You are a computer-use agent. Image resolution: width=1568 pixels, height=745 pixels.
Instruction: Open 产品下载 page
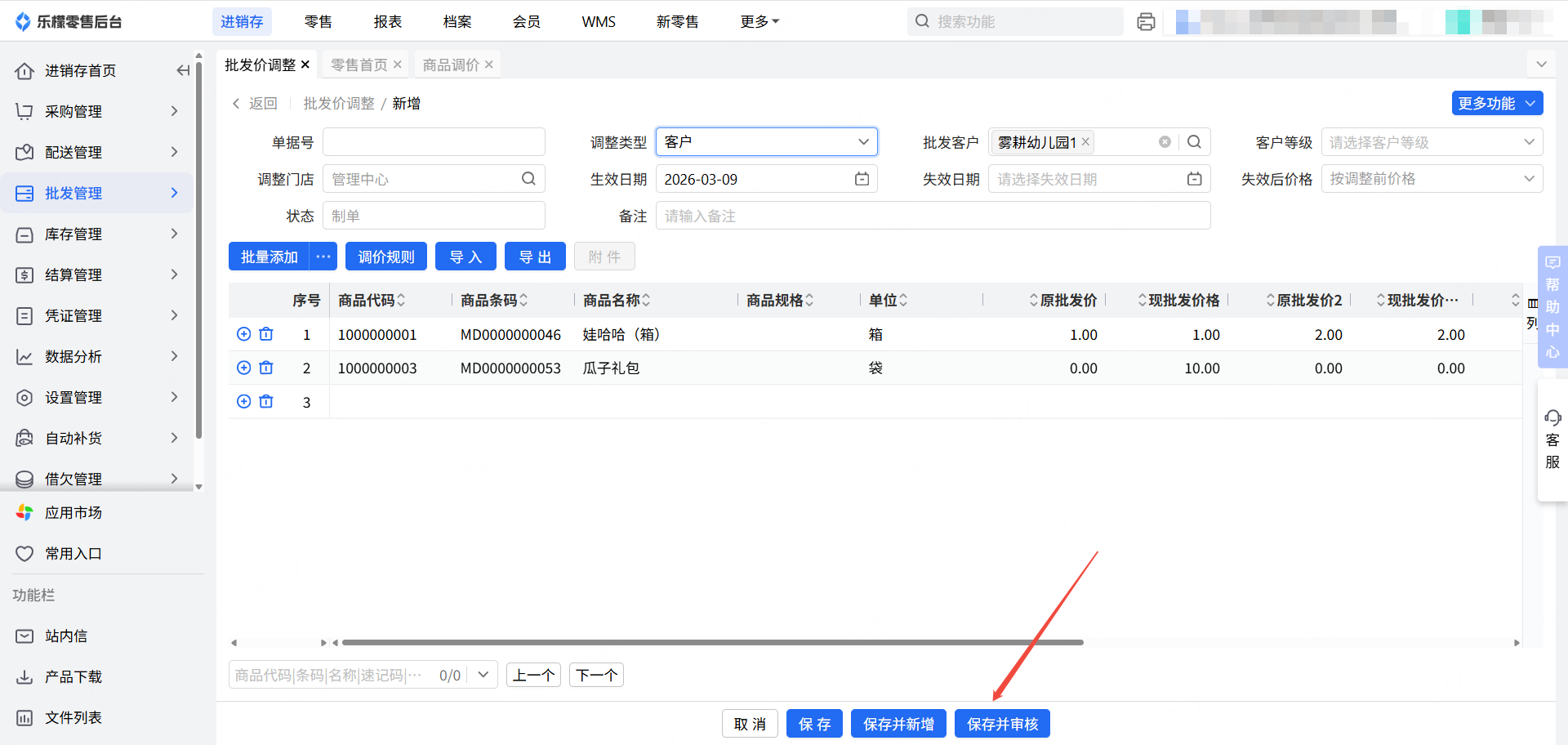pos(73,677)
